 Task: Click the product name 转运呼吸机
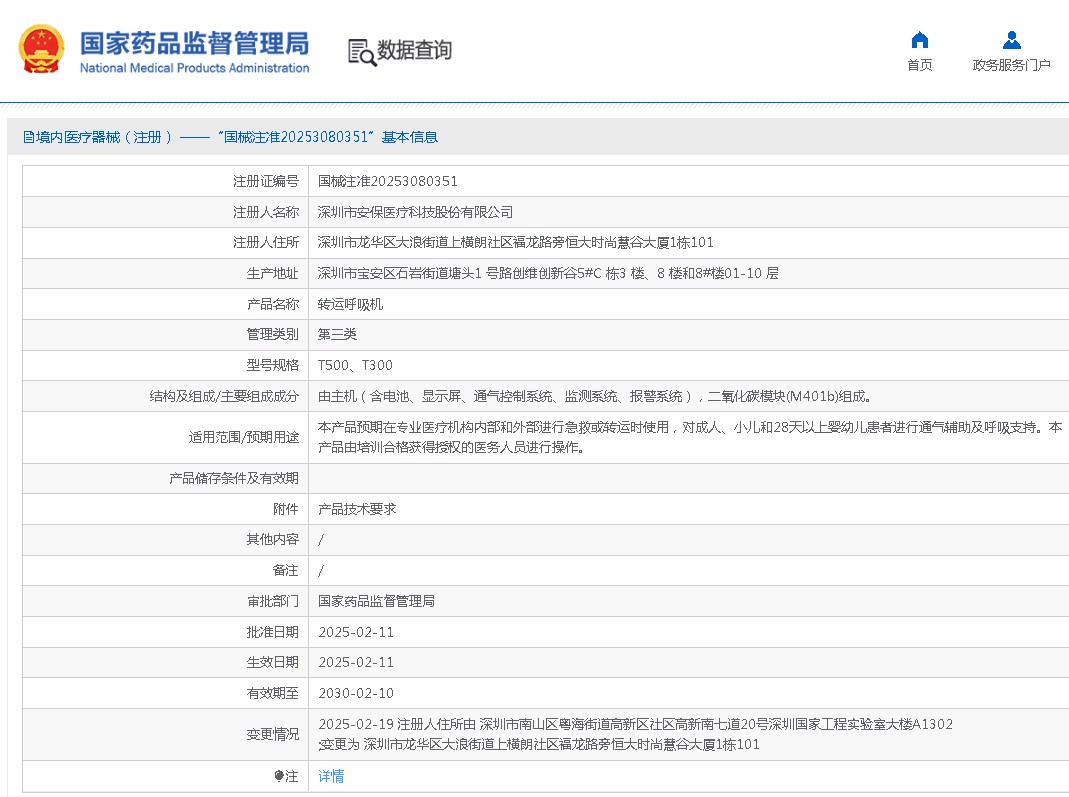(x=350, y=304)
